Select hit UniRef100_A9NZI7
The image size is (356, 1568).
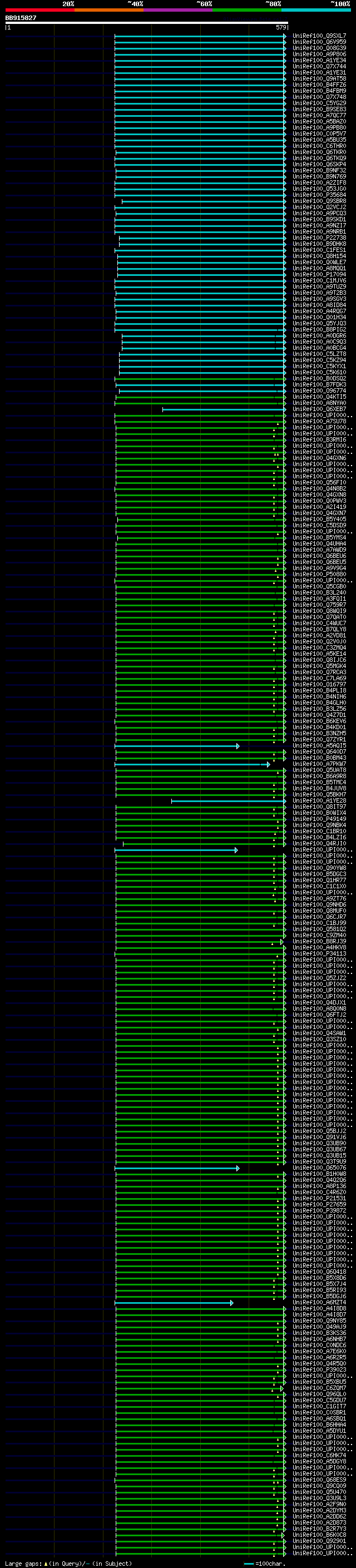[x=319, y=225]
